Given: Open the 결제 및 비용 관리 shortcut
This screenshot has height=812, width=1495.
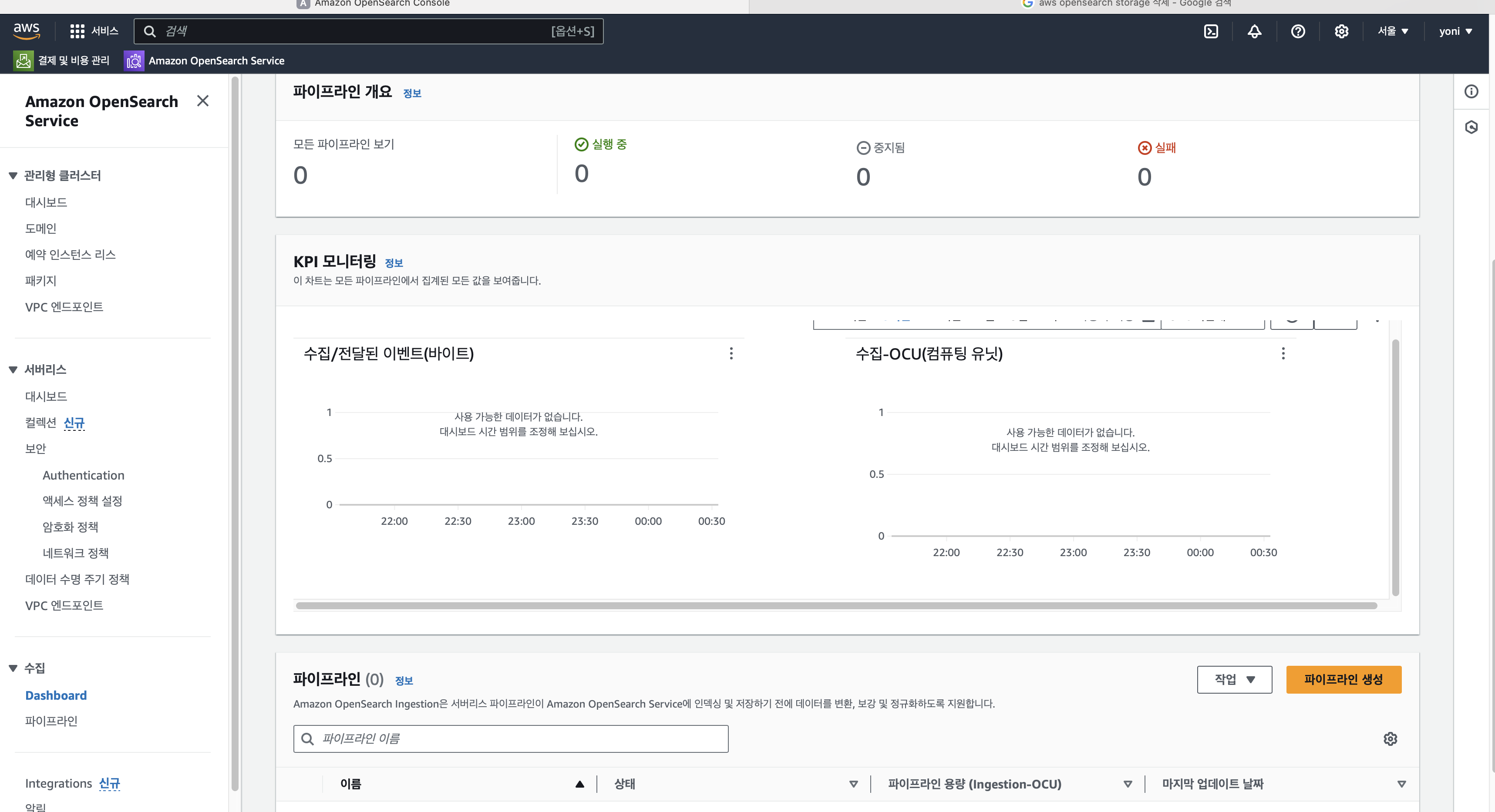Looking at the screenshot, I should click(x=61, y=60).
